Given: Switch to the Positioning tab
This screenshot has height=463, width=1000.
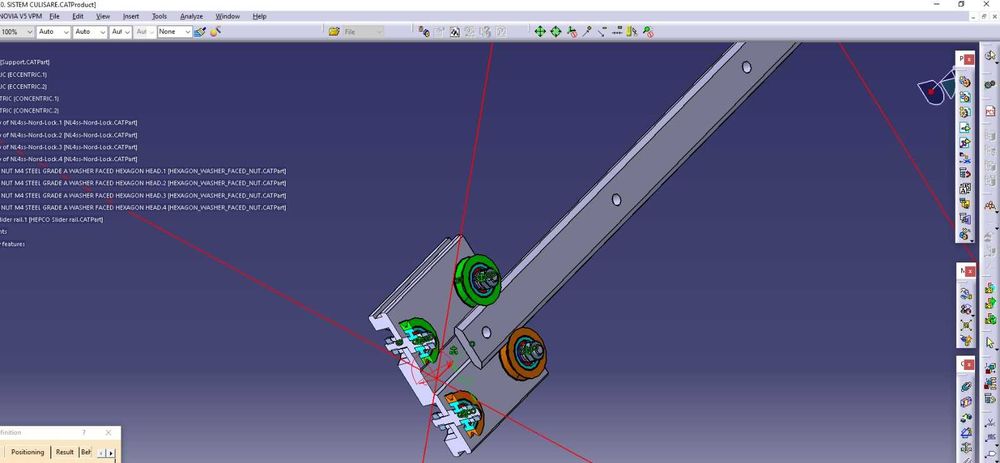Looking at the screenshot, I should 27,452.
